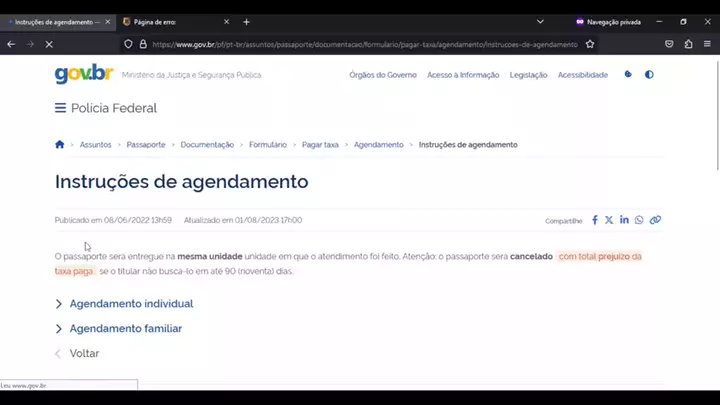Click the home icon in breadcrumb

(60, 145)
